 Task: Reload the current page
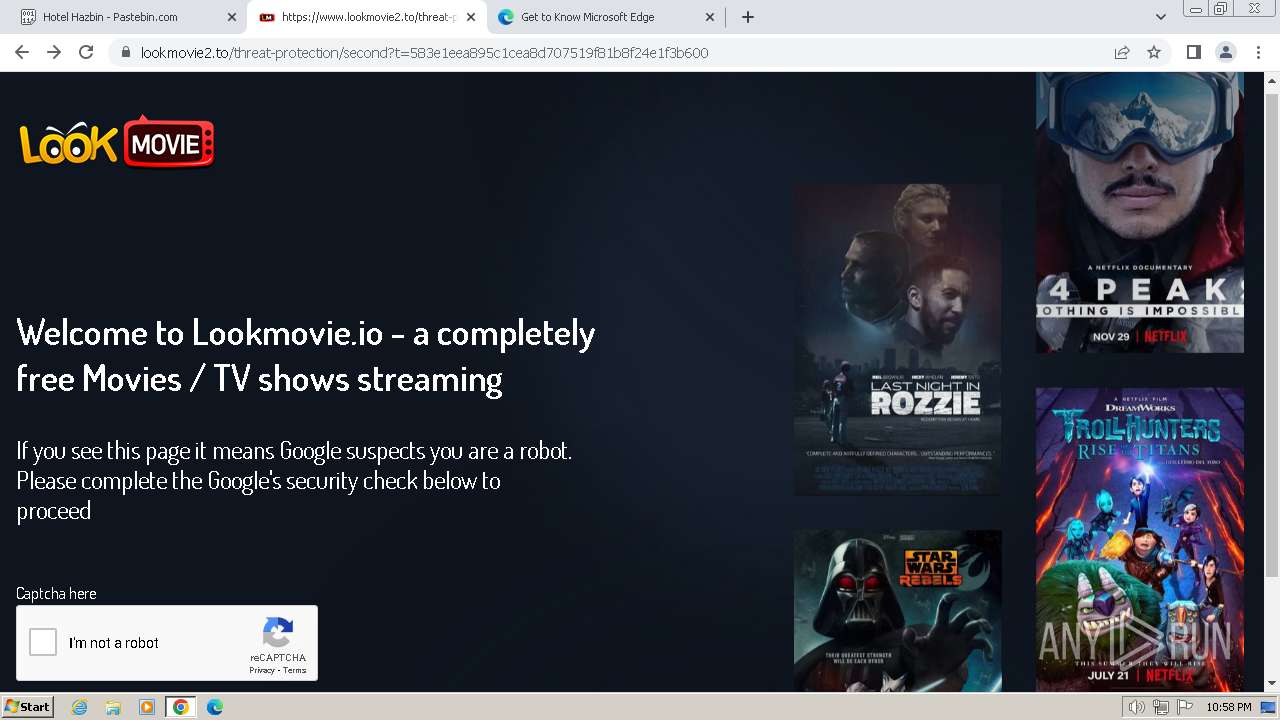point(86,52)
